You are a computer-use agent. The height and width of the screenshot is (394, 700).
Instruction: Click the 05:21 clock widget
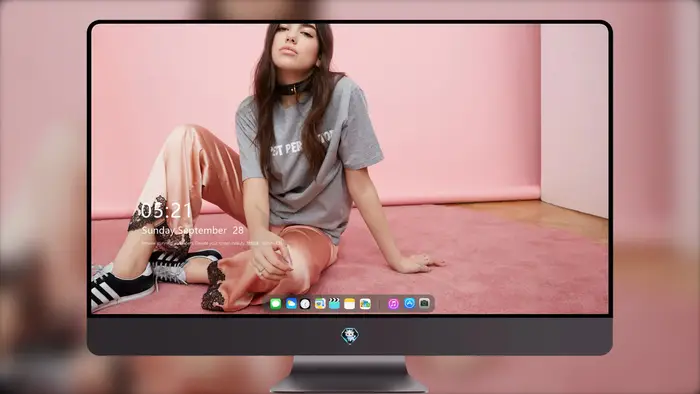(164, 211)
